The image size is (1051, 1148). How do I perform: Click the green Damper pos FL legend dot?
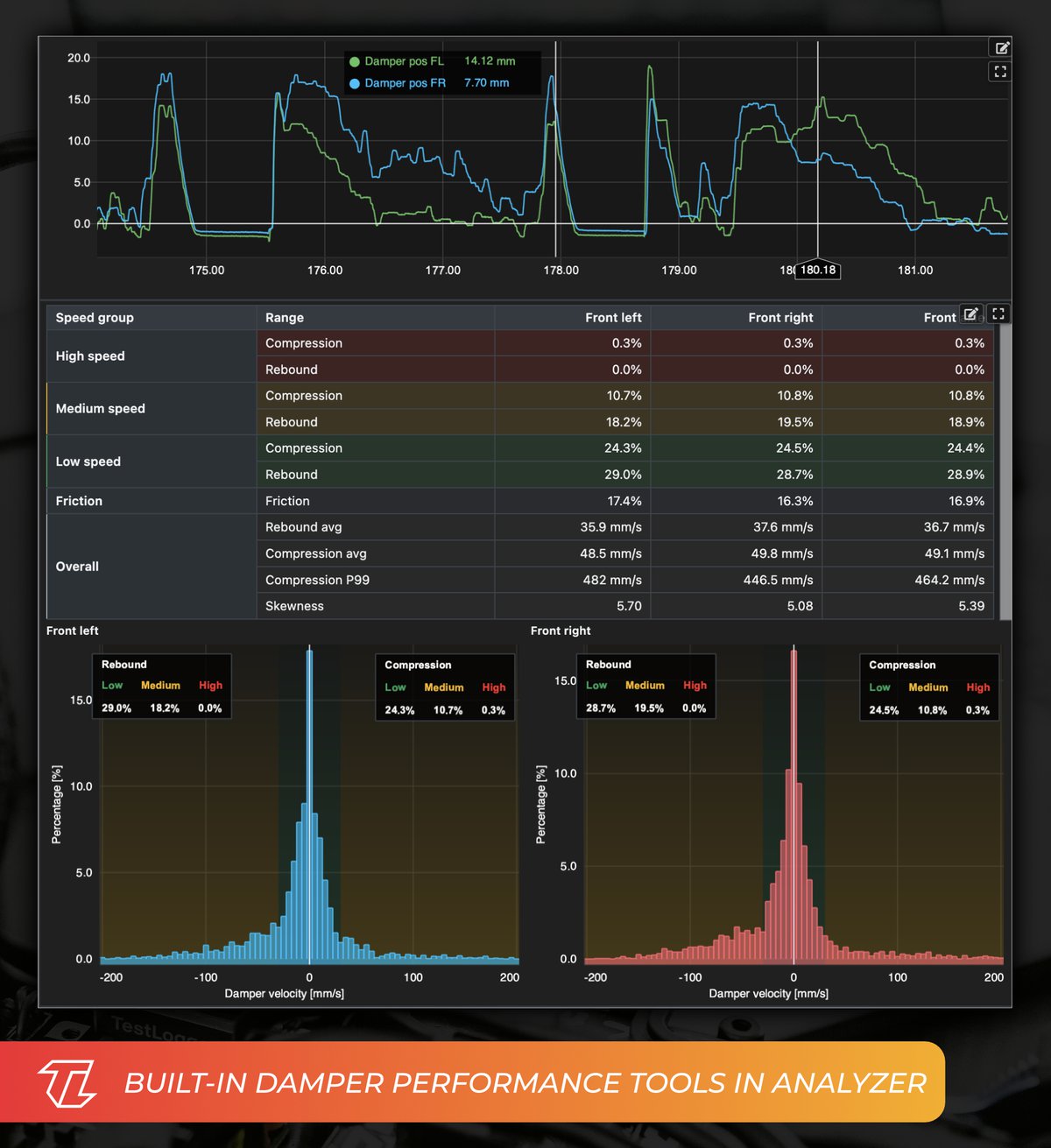355,61
